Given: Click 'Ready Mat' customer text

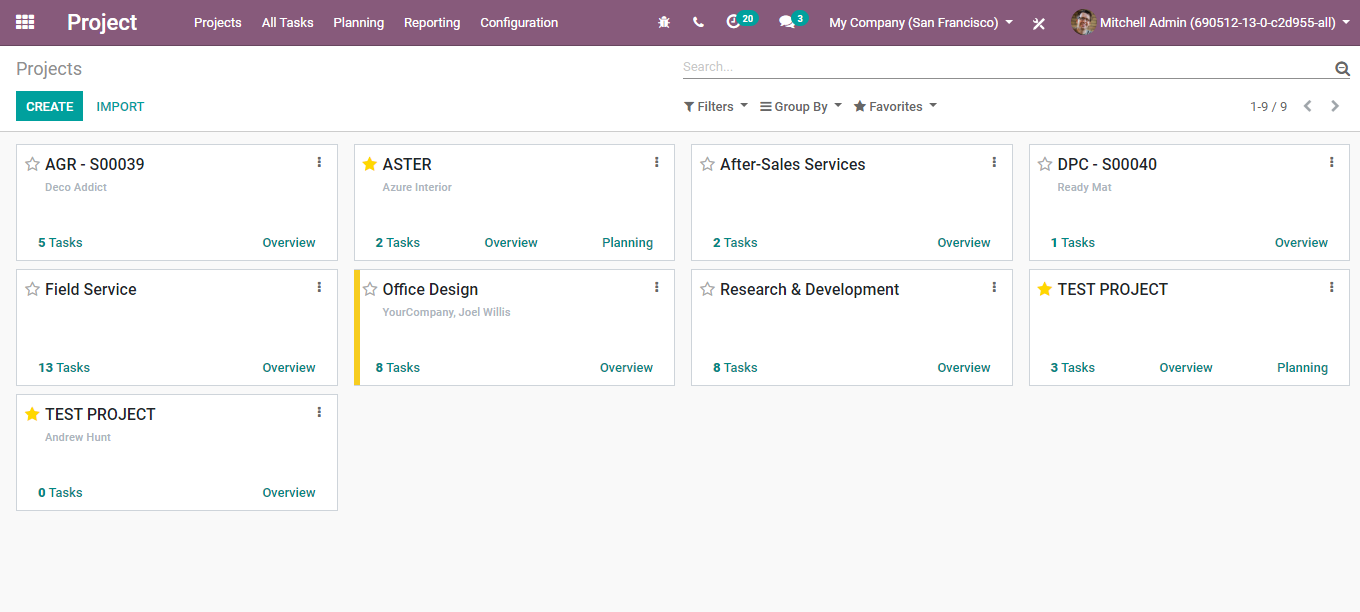Looking at the screenshot, I should point(1084,187).
